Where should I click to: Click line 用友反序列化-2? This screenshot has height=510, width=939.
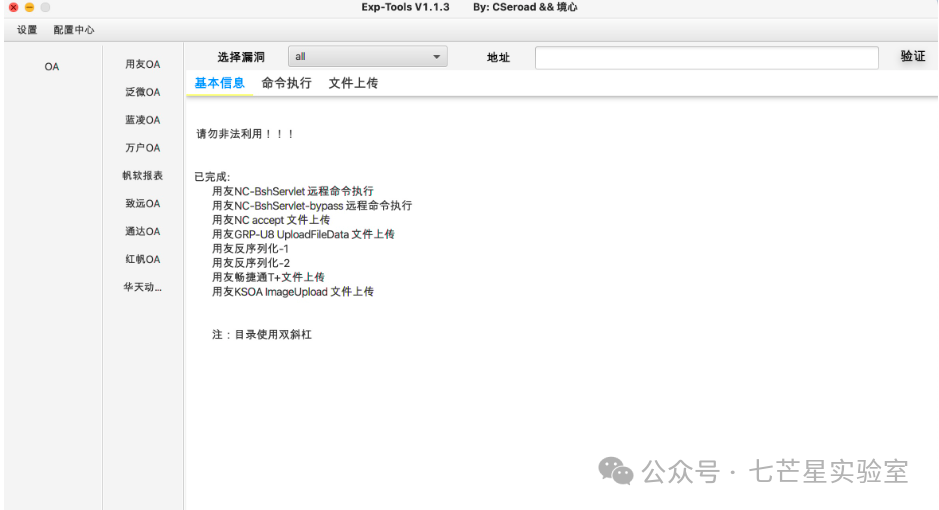pos(251,263)
